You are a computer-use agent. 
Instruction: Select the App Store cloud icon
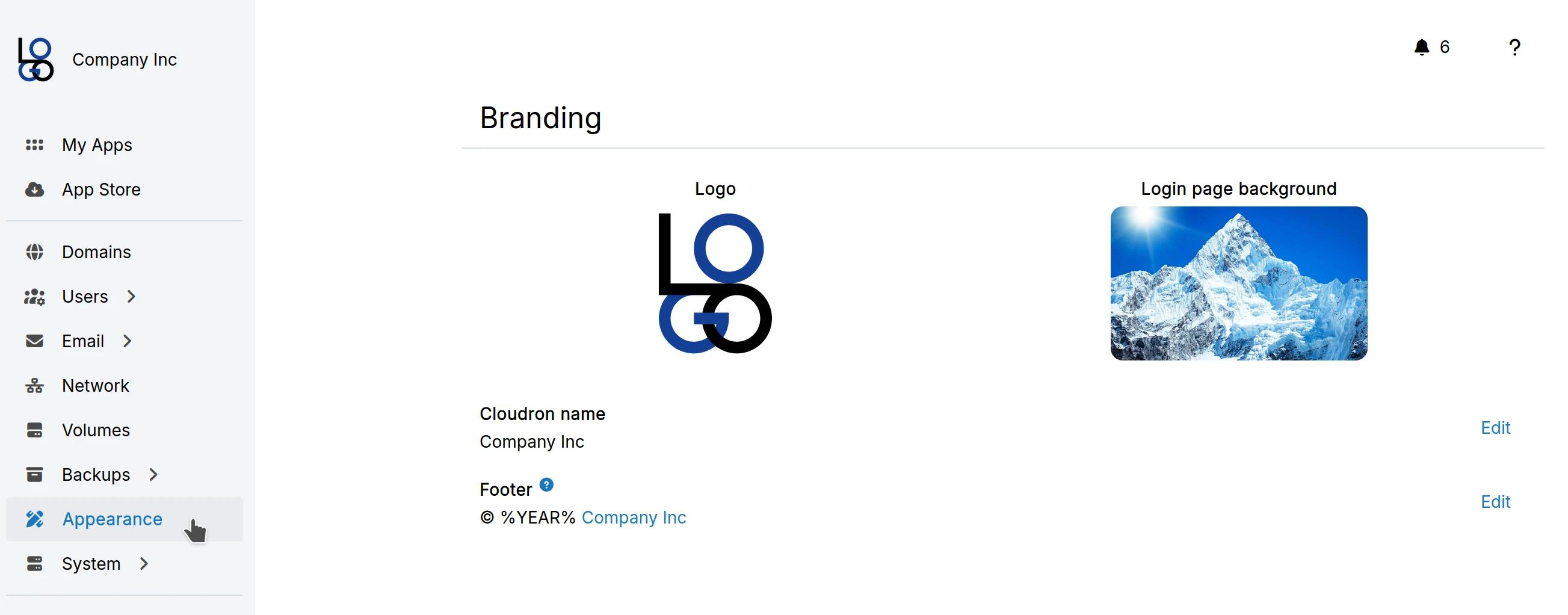35,190
